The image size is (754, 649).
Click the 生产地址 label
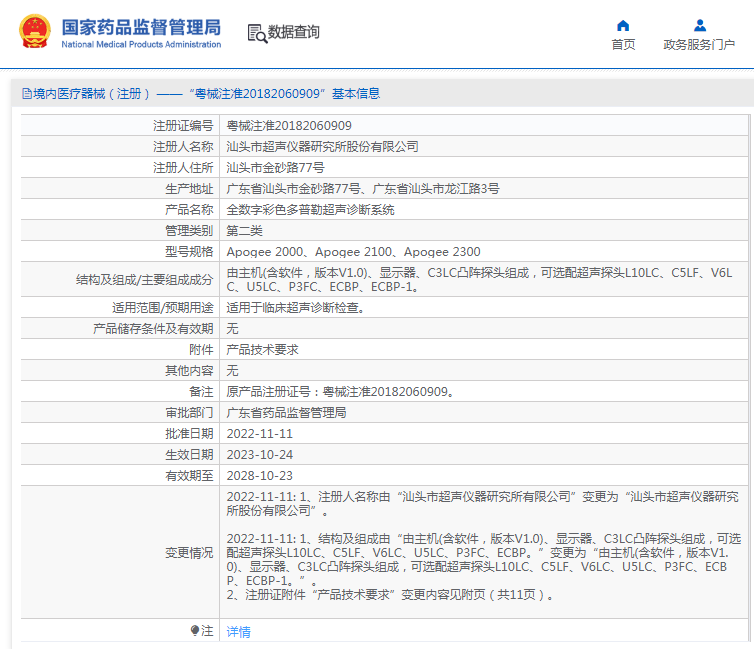click(x=189, y=188)
